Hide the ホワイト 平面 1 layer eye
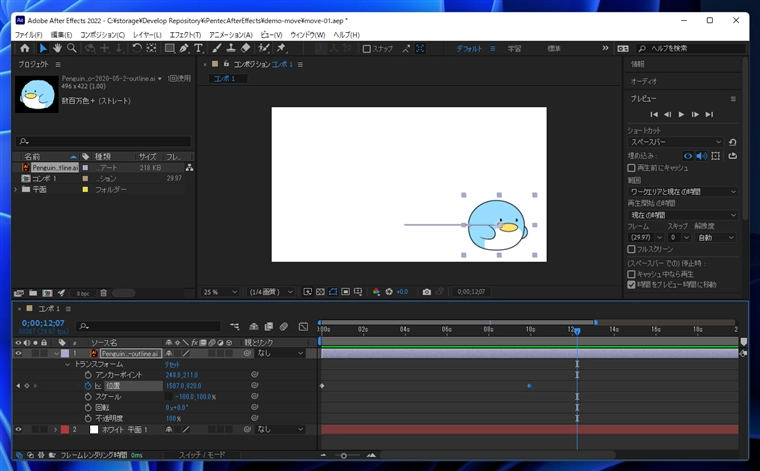 (18, 429)
